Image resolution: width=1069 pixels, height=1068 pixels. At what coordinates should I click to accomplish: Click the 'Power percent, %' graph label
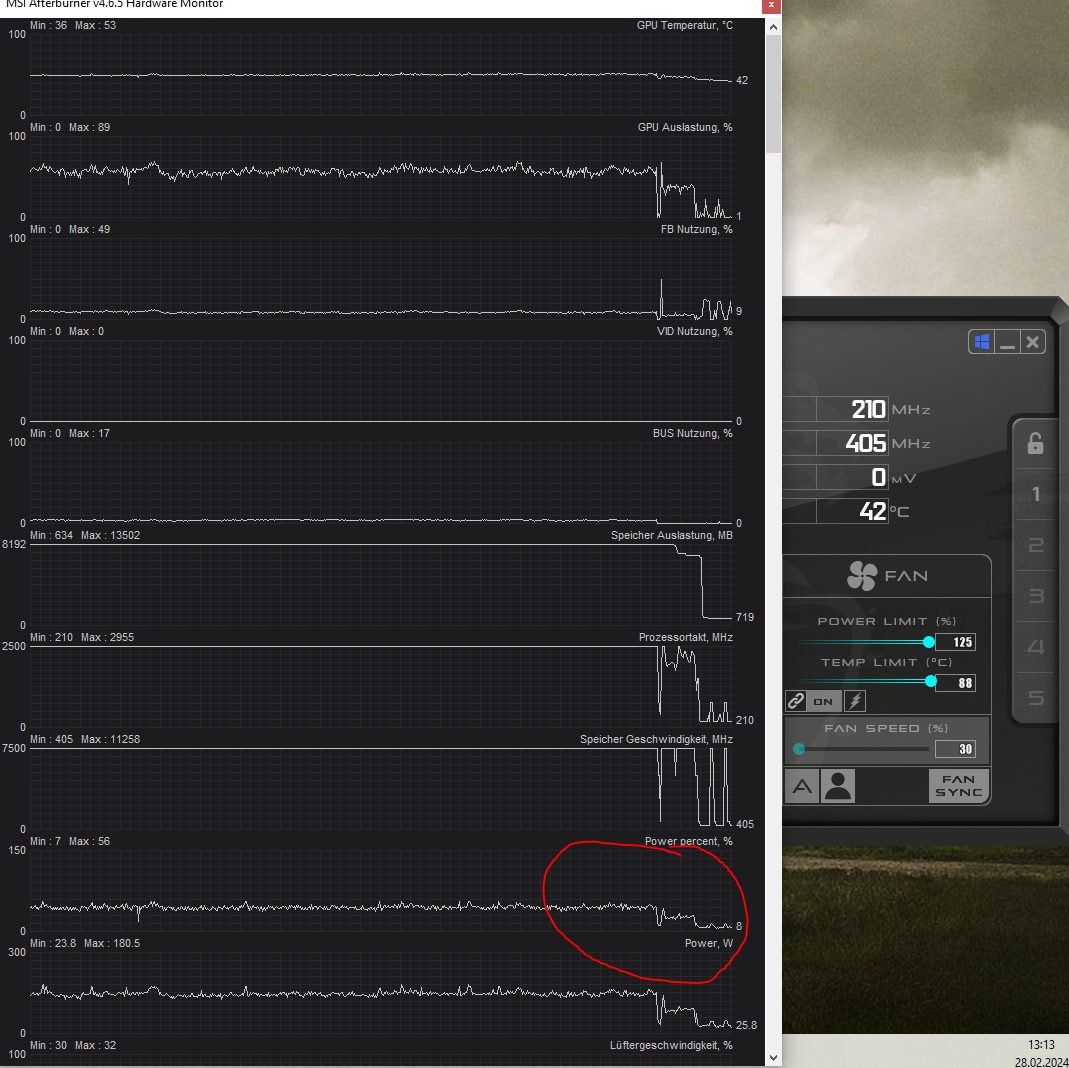[x=689, y=842]
